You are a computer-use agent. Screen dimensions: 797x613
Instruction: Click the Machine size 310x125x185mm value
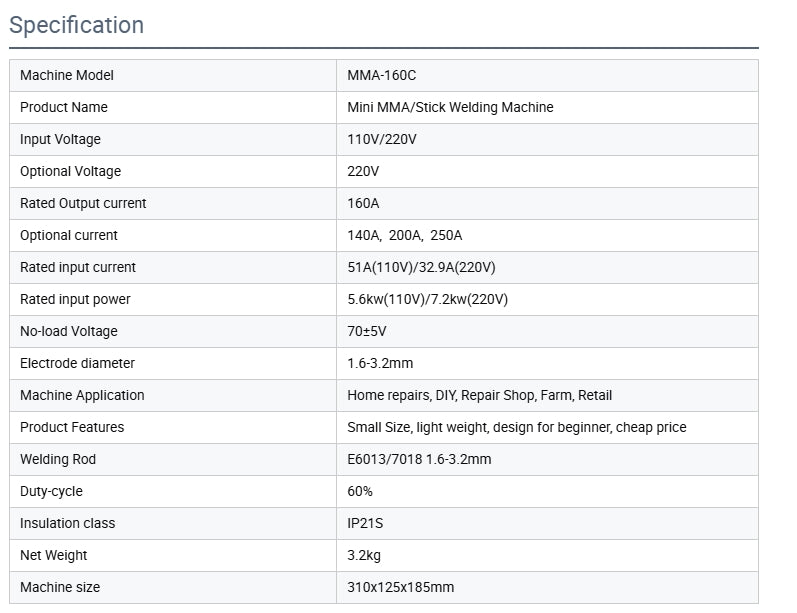(x=401, y=588)
